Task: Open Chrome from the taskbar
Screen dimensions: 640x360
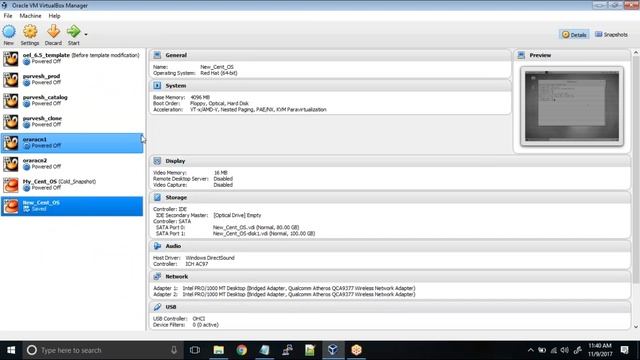Action: (242, 350)
